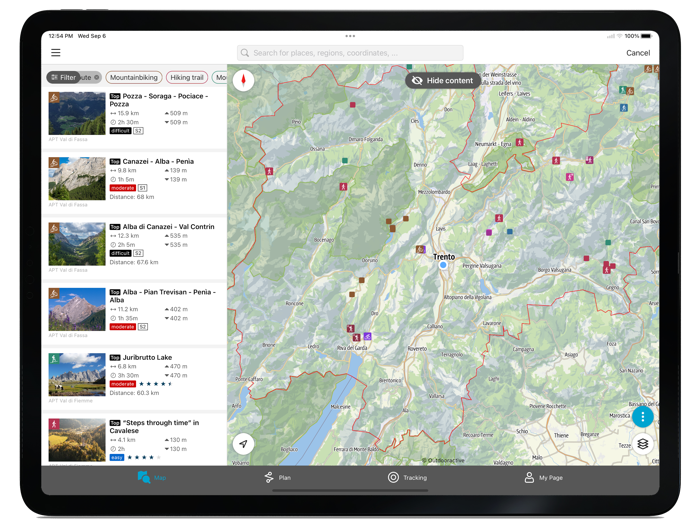Tap 'Distance: 60.3 km' text

click(x=134, y=393)
